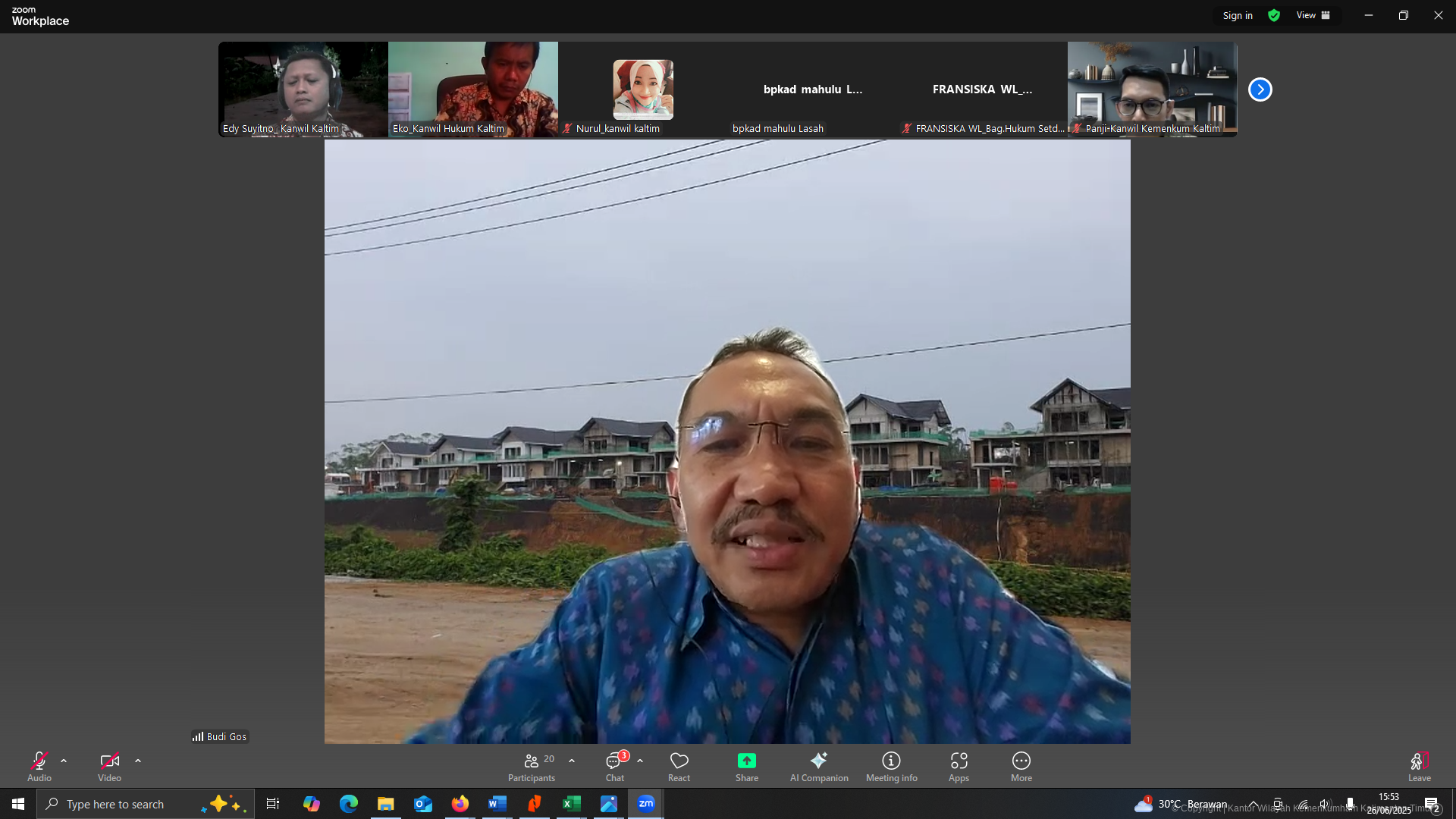
Task: Open the volume control in system tray
Action: point(1326,804)
